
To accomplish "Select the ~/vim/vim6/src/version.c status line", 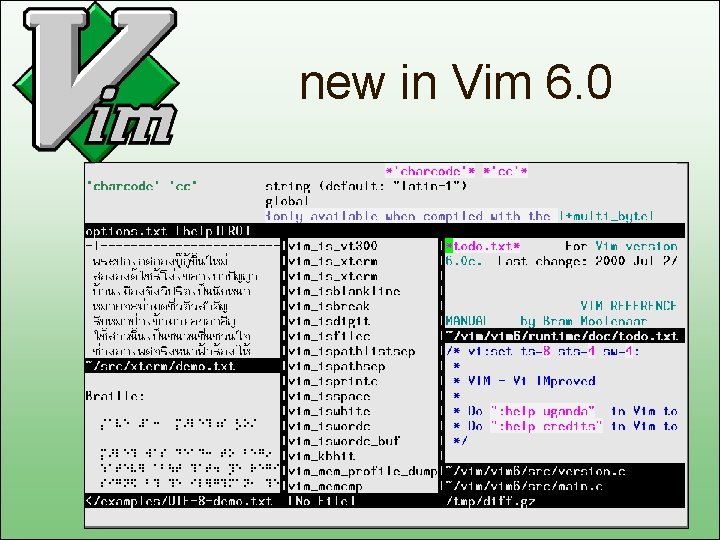I will pos(564,471).
